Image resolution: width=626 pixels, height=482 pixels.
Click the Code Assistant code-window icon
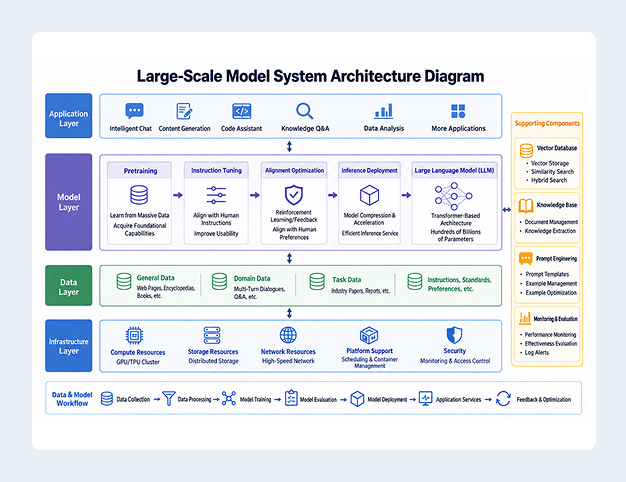point(242,111)
